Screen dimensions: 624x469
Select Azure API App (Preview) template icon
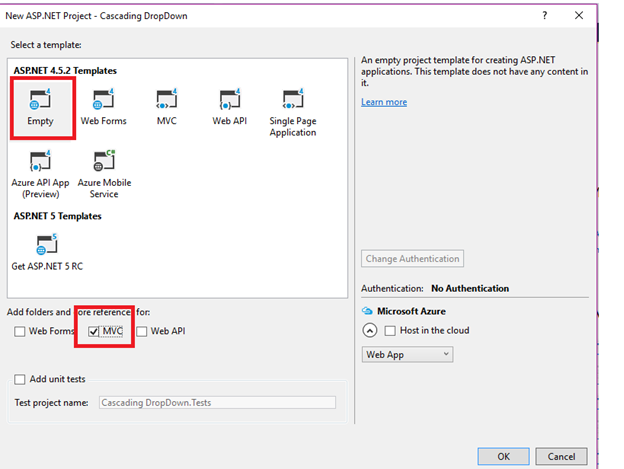pyautogui.click(x=40, y=161)
